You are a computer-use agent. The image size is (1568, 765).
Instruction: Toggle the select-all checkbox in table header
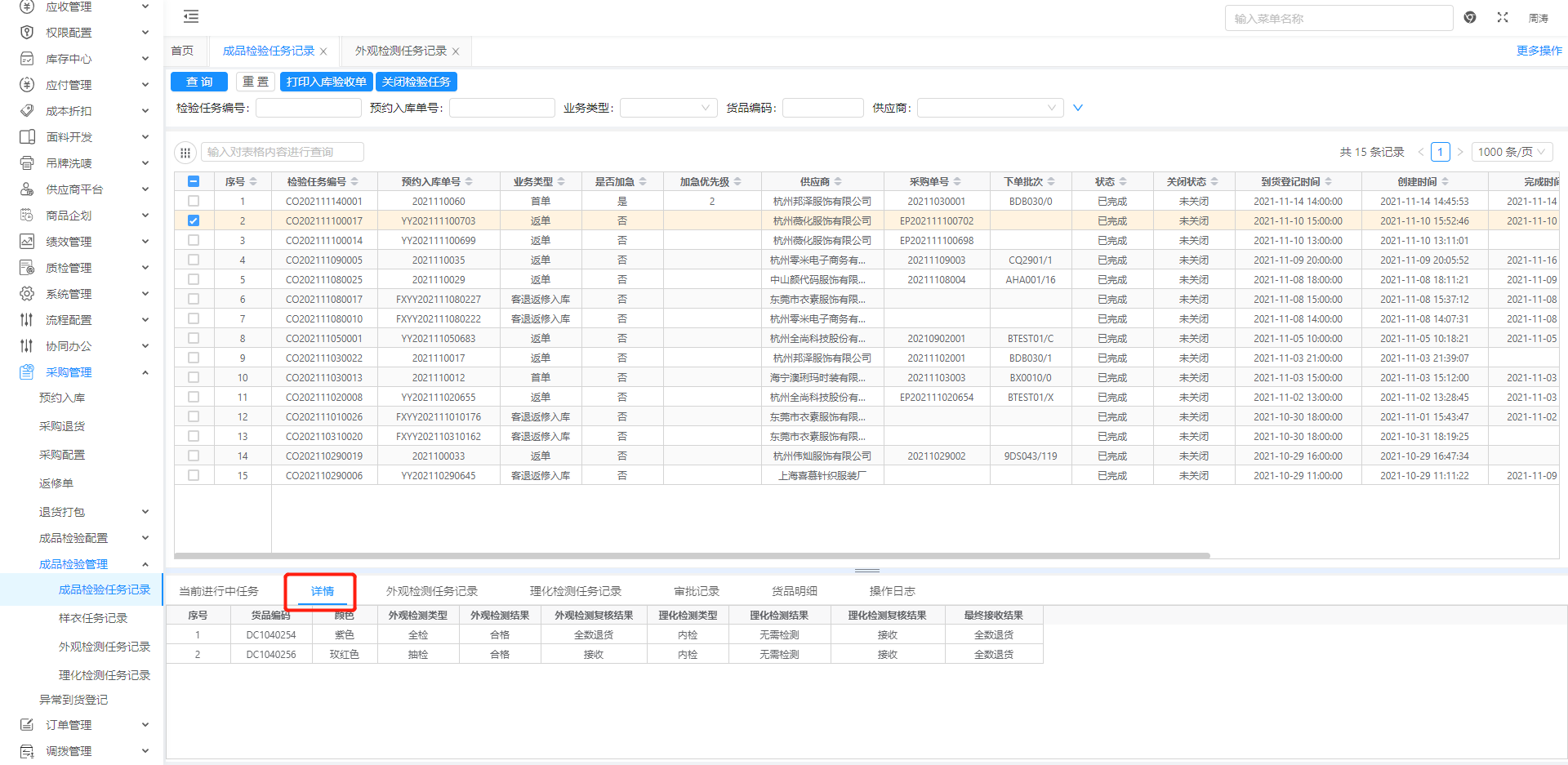pyautogui.click(x=194, y=181)
